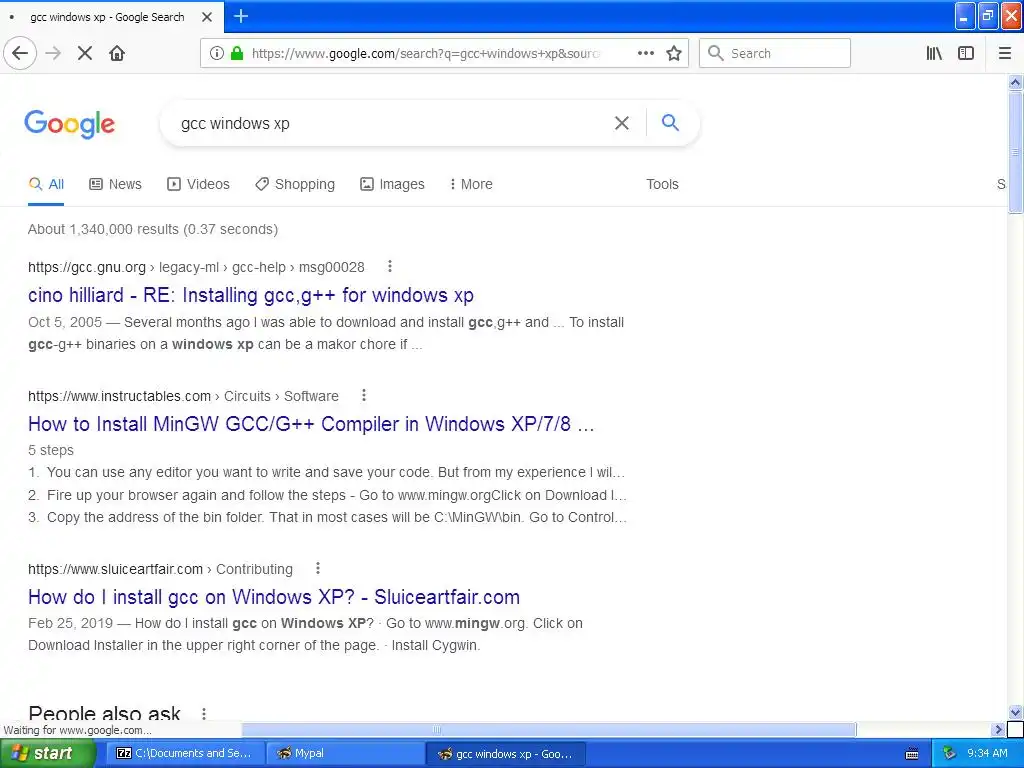Image resolution: width=1024 pixels, height=768 pixels.
Task: Select the All results tab
Action: coord(46,184)
